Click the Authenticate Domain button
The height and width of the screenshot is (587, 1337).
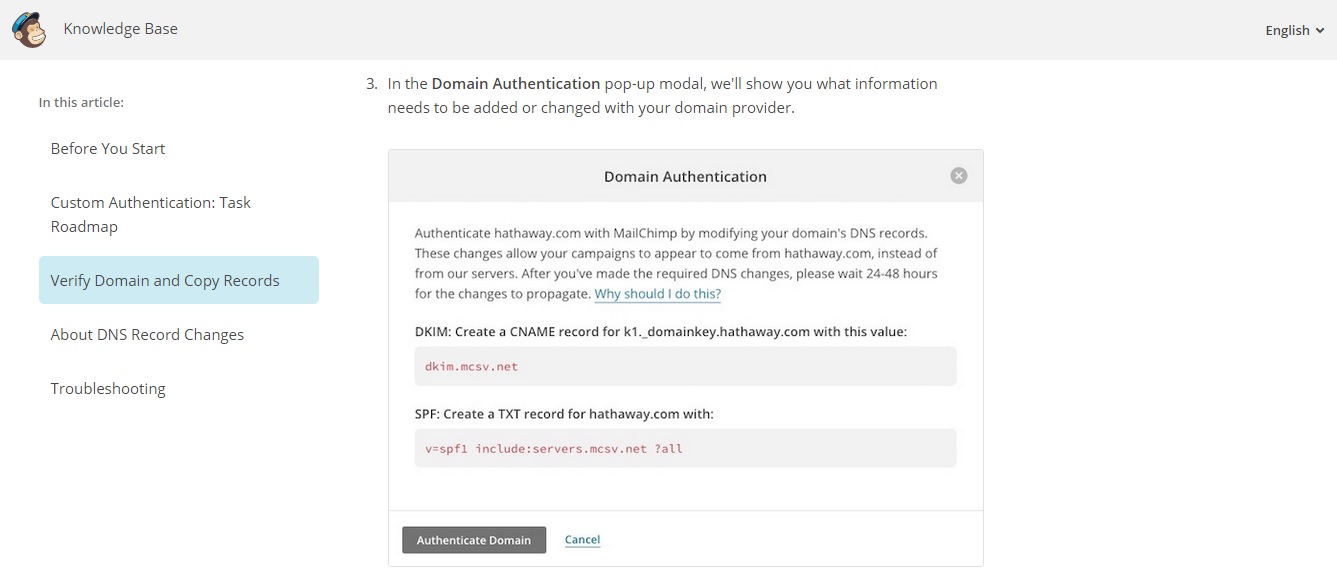474,540
